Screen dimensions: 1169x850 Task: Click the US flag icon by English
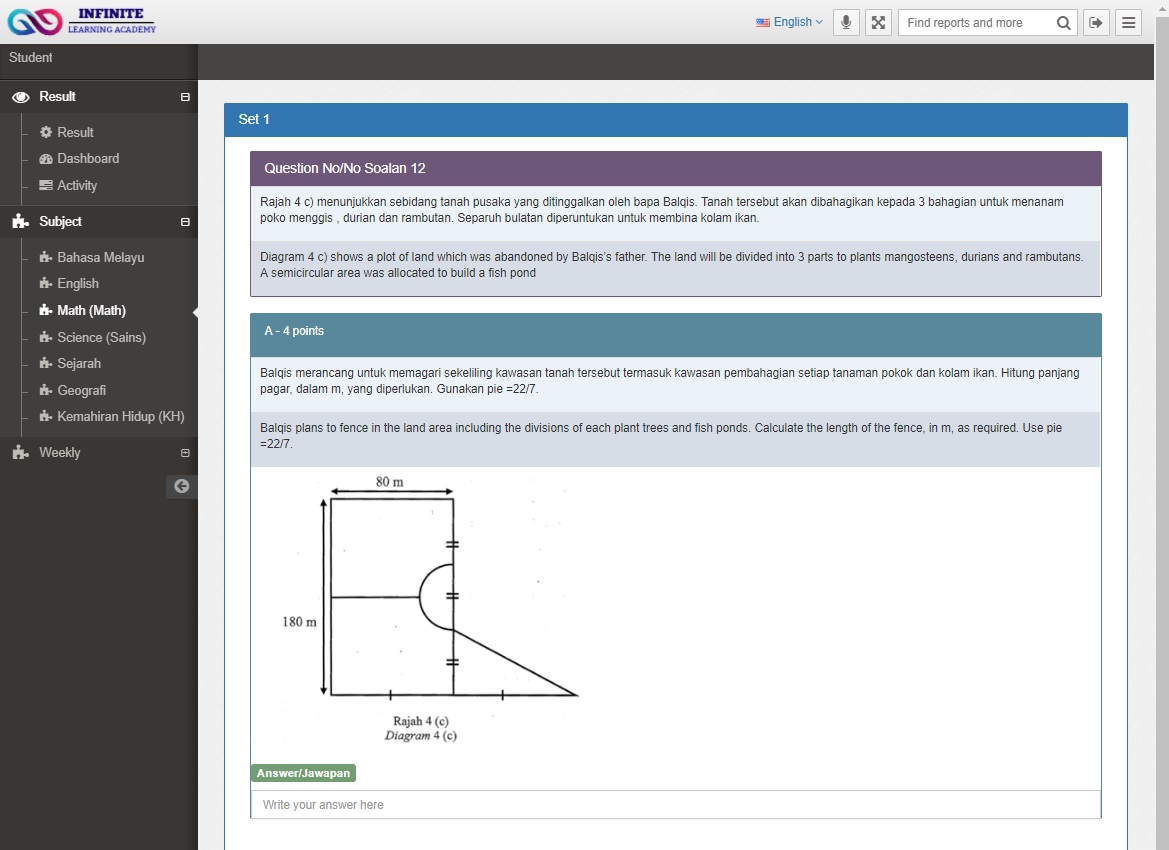coord(763,22)
